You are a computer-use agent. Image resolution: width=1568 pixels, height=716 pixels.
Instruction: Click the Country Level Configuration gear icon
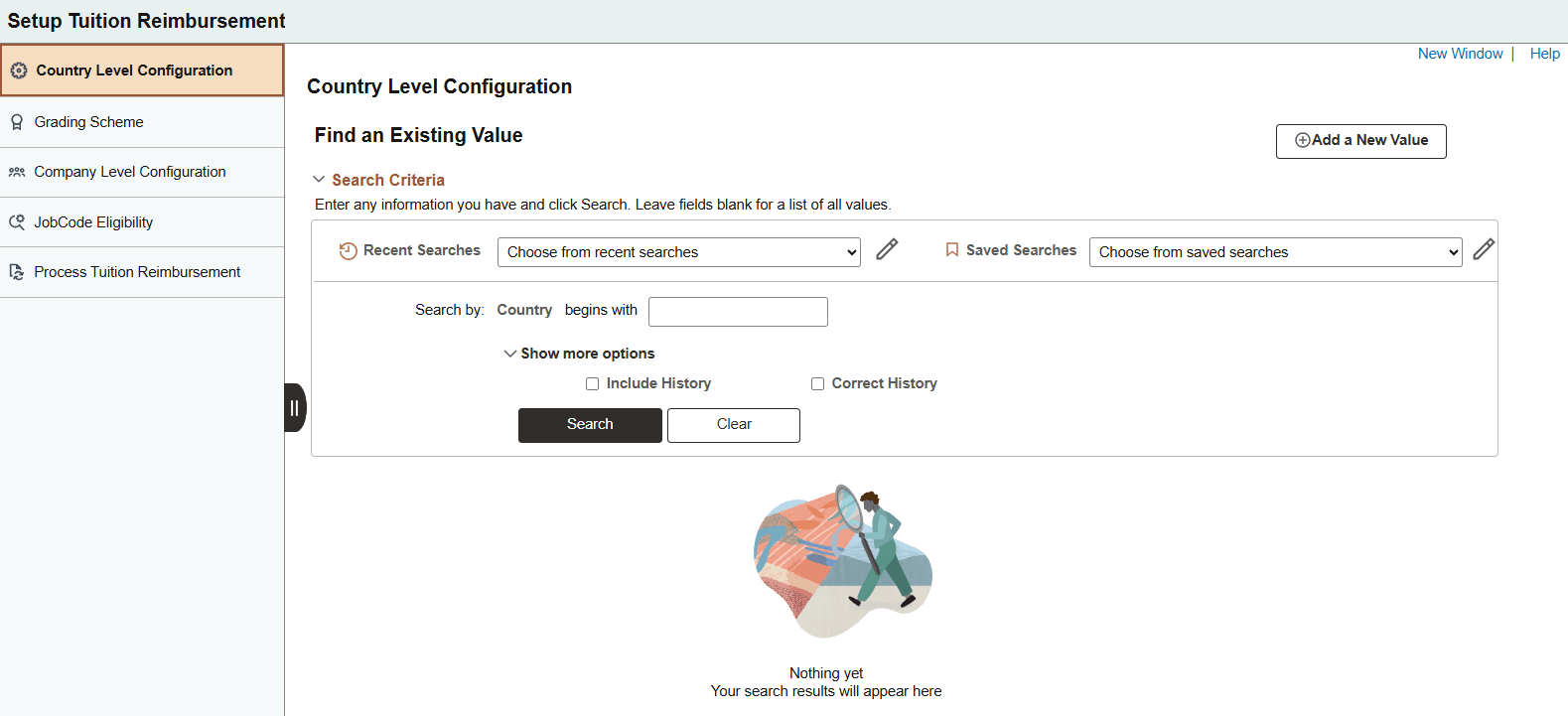19,71
